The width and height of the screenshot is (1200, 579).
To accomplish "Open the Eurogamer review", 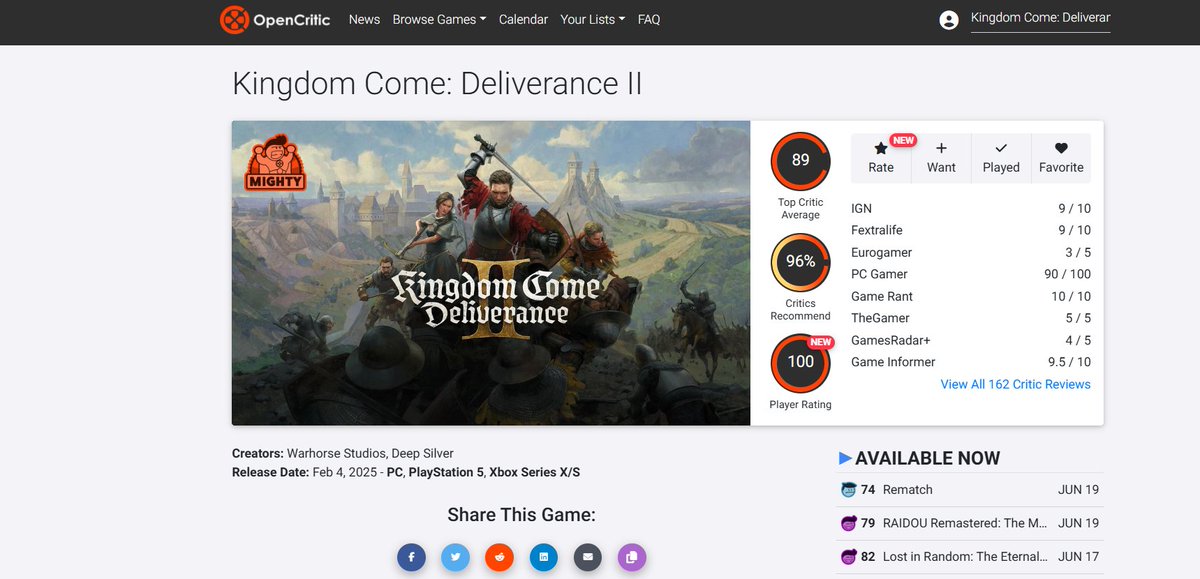I will click(881, 252).
